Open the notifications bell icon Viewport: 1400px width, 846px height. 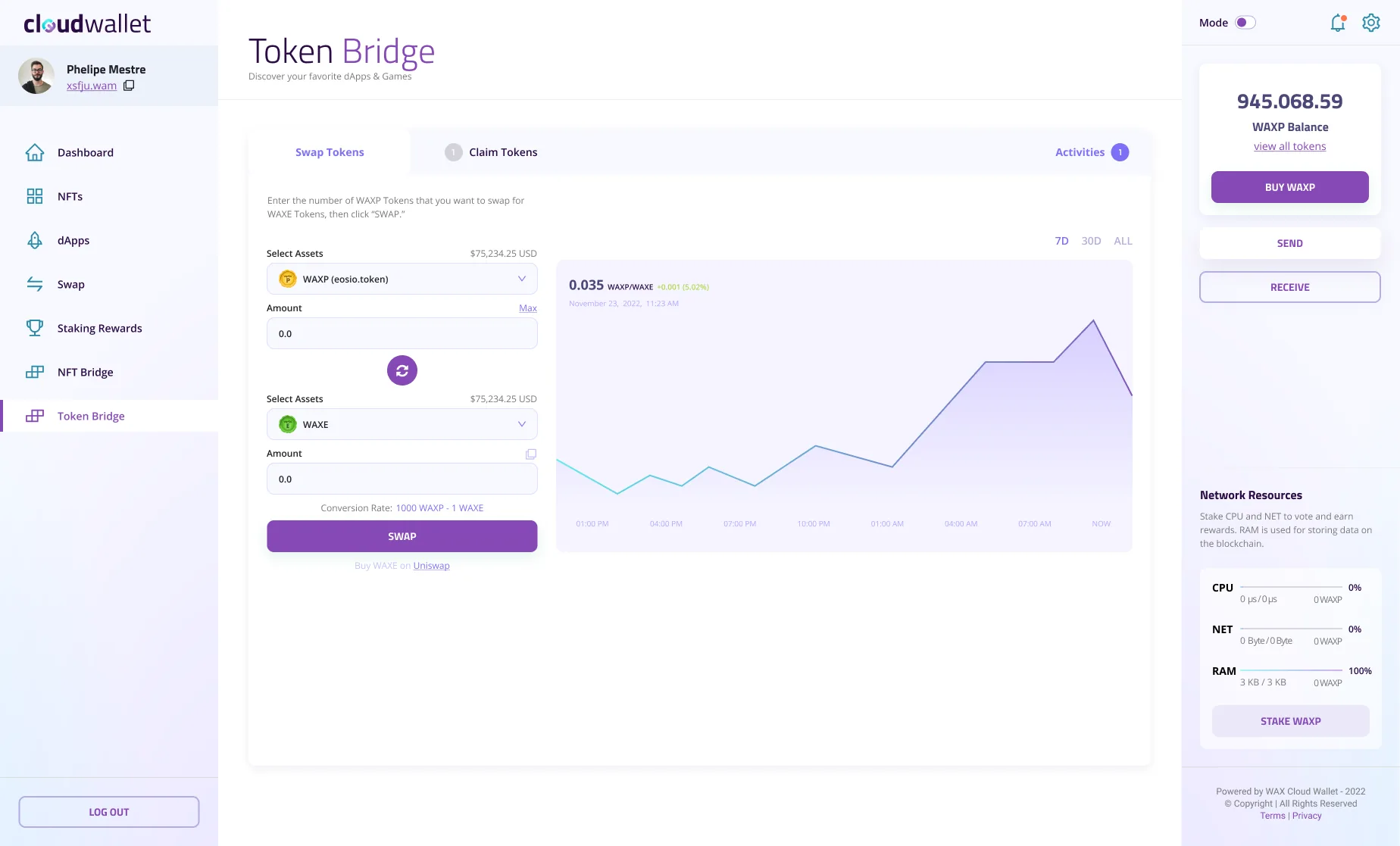1338,23
